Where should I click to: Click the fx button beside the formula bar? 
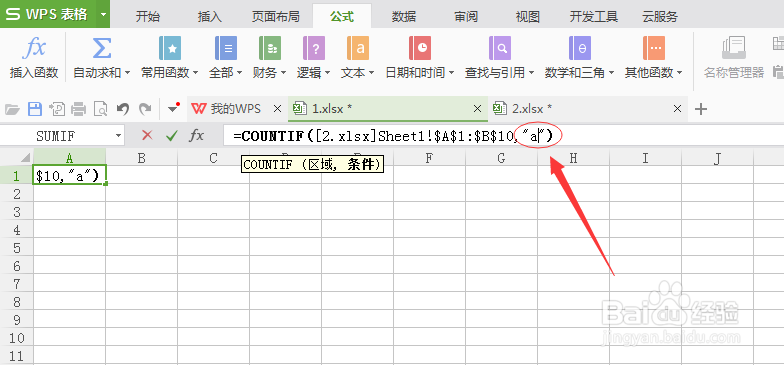tap(196, 135)
